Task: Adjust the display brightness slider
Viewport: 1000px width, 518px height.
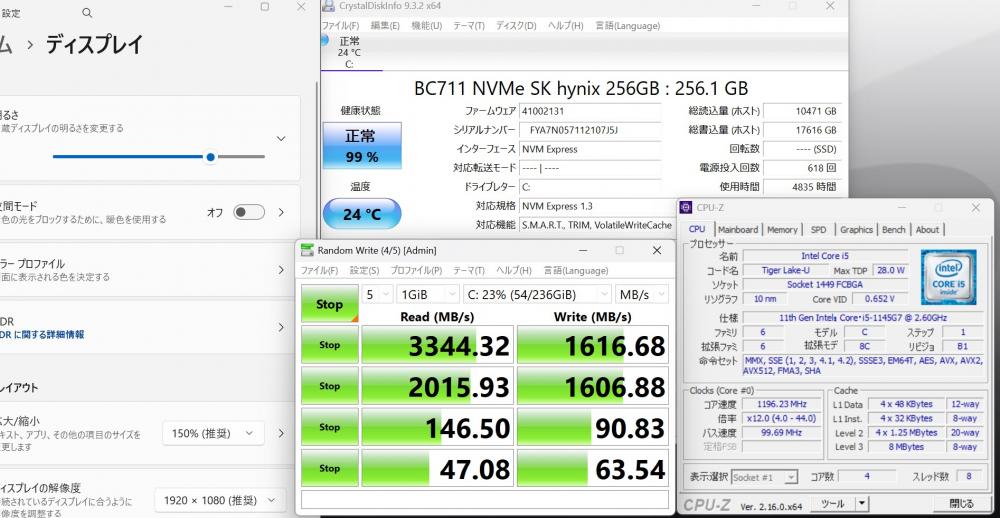Action: pos(159,156)
